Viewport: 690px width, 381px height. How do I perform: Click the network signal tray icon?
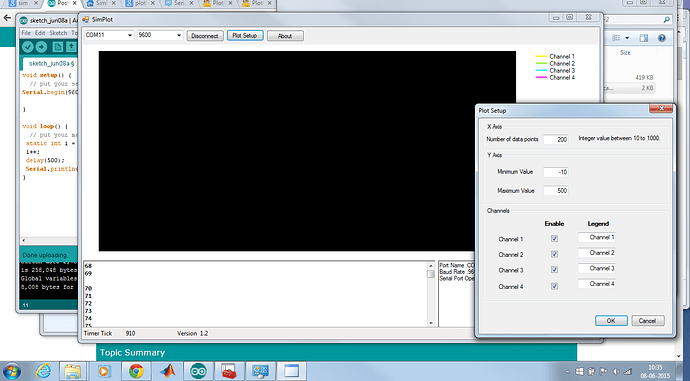pos(628,372)
